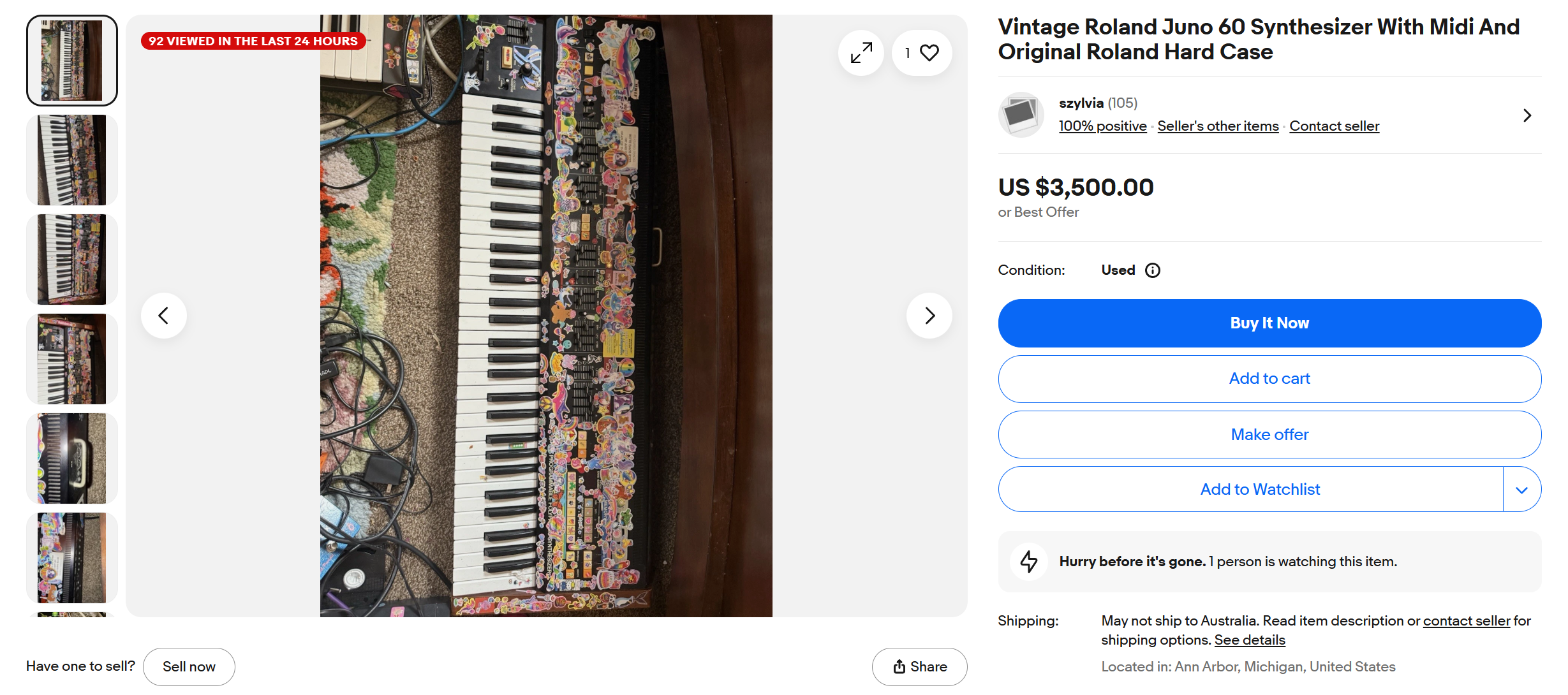Open the Used condition info icon
The width and height of the screenshot is (1568, 695).
pyautogui.click(x=1153, y=270)
